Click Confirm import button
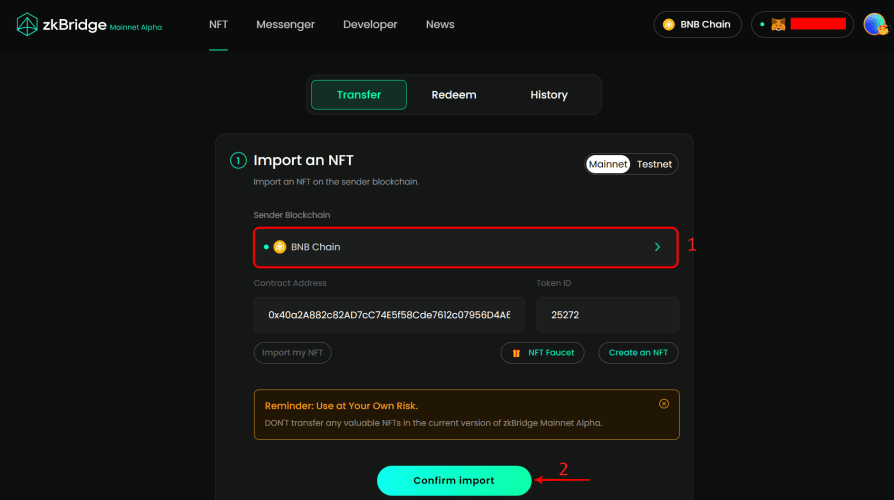This screenshot has width=894, height=500. 454,481
